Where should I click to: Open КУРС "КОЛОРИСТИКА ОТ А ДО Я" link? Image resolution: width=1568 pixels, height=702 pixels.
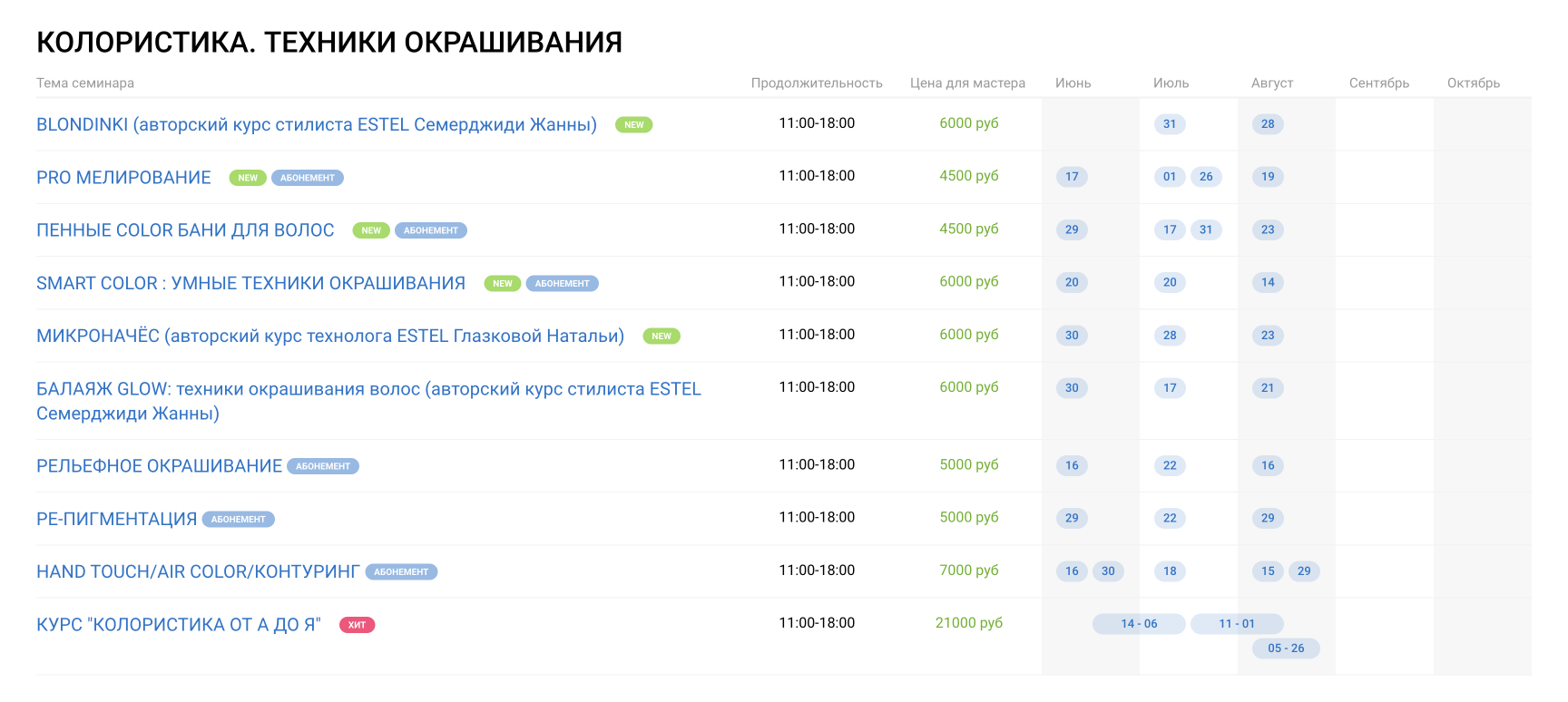point(179,624)
